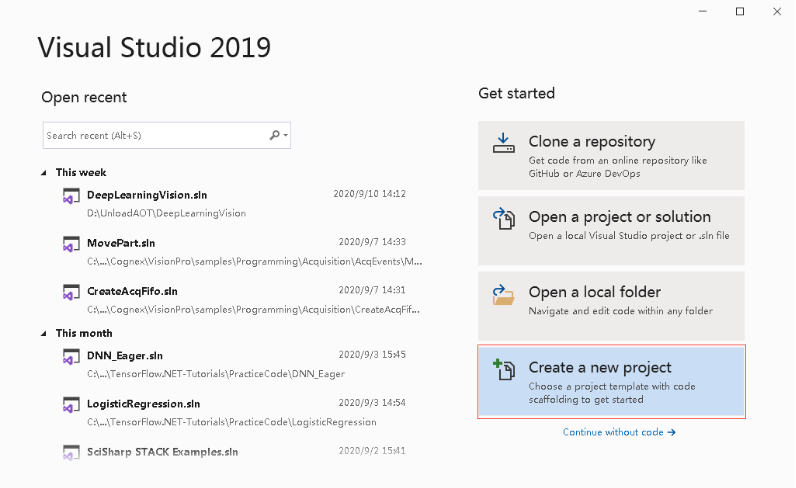Screen dimensions: 796x488
Task: Click the DeepLearningVision.sln solution icon
Action: tap(71, 196)
